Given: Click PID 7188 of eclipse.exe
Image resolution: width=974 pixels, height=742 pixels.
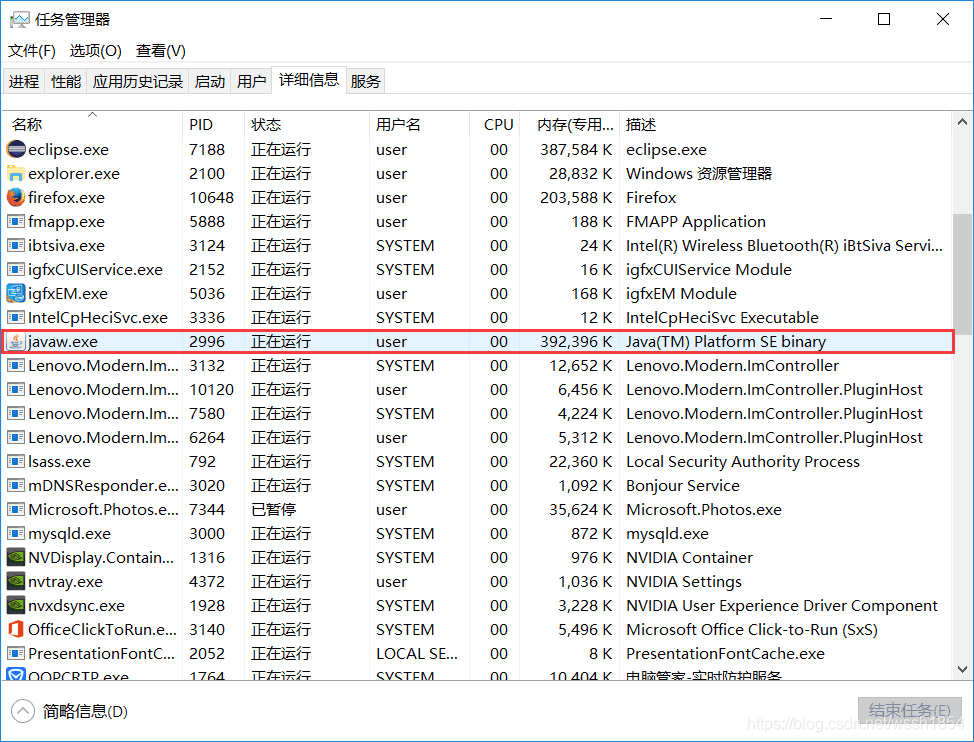Looking at the screenshot, I should coord(207,150).
